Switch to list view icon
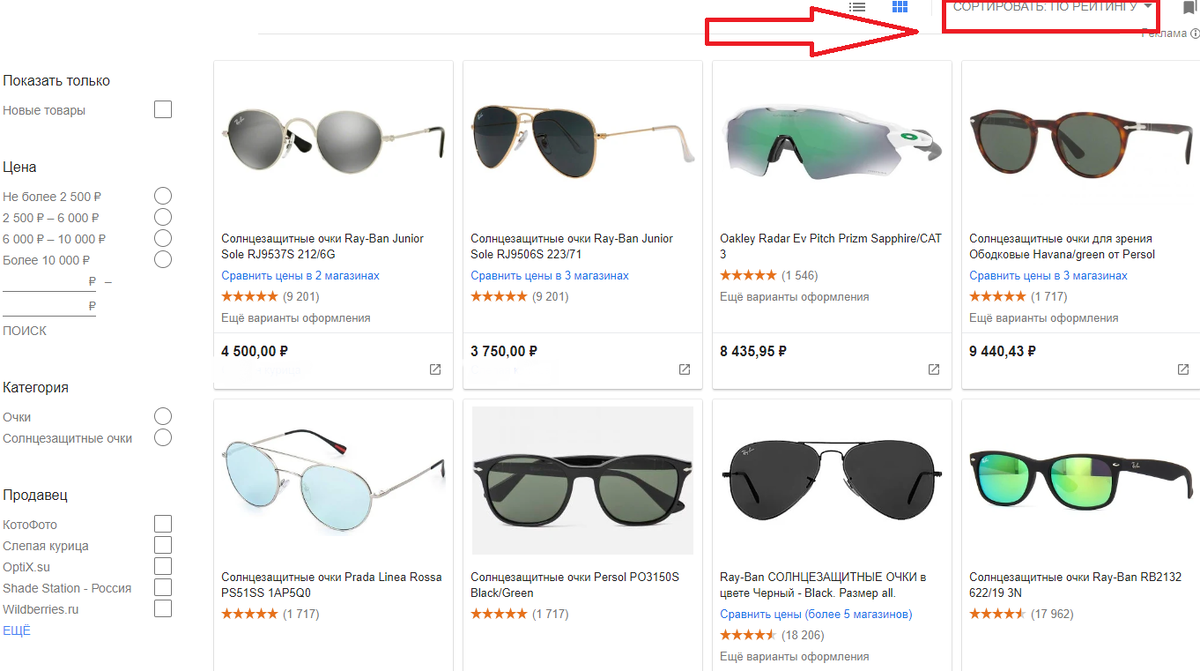Image resolution: width=1200 pixels, height=671 pixels. (x=857, y=7)
